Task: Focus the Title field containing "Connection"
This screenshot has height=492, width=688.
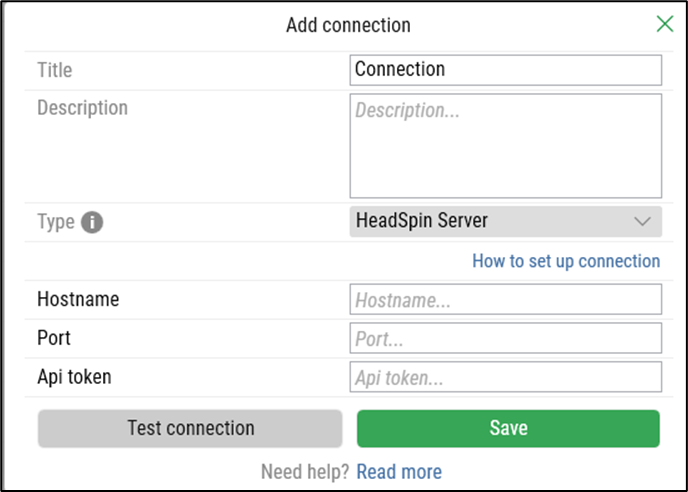Action: click(505, 70)
